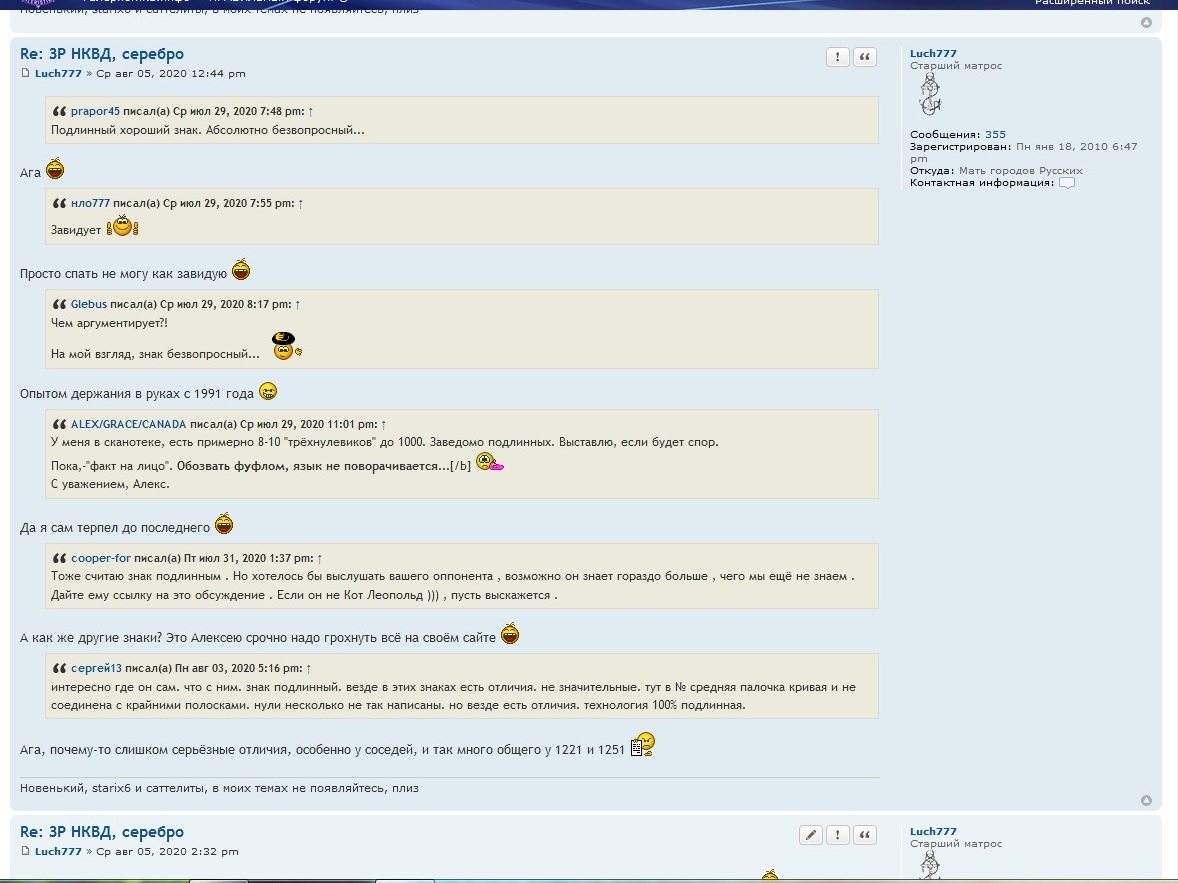
Task: Click Luch777 avatar image in profile panel
Action: click(x=930, y=97)
